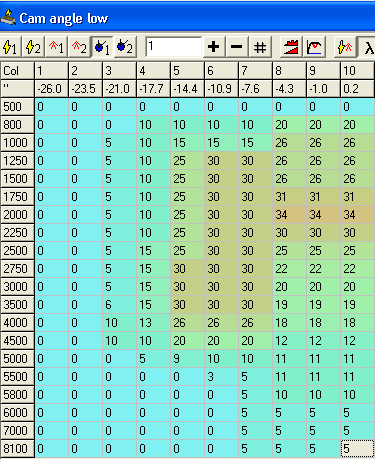Select the lightning bolt 2 ignition map button
375x459 pixels.
point(34,47)
